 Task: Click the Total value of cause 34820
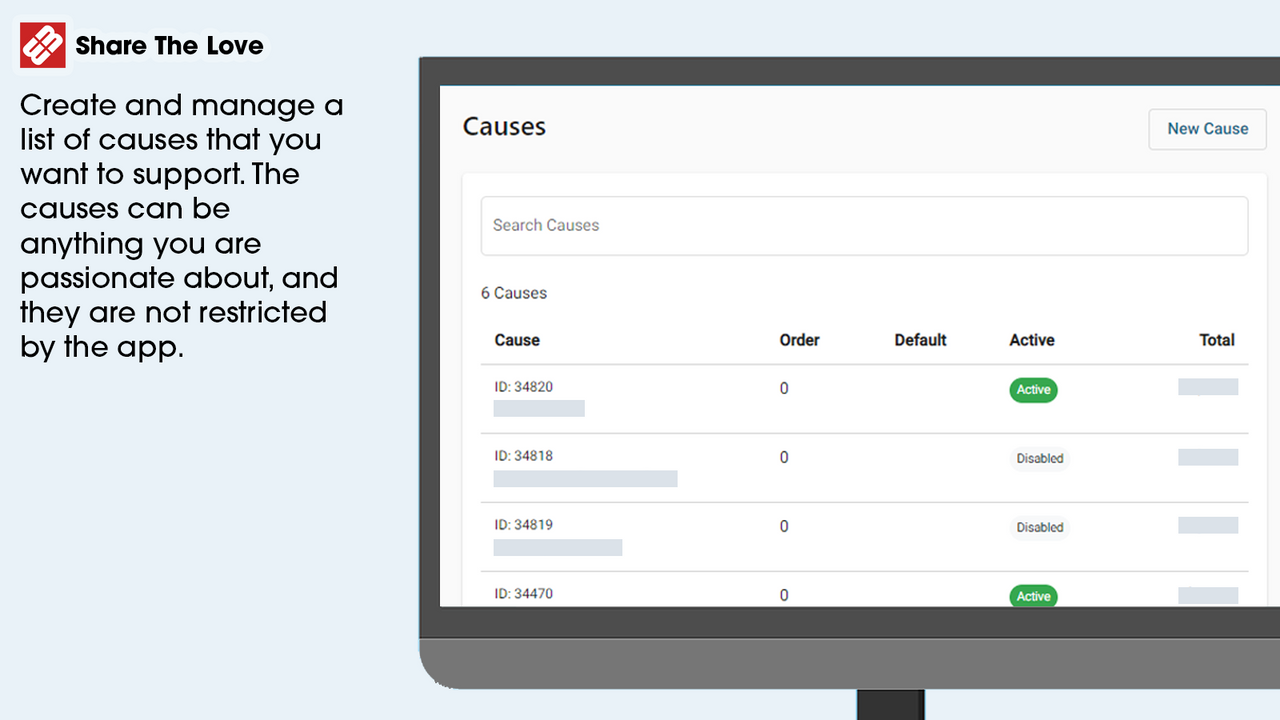[1207, 386]
